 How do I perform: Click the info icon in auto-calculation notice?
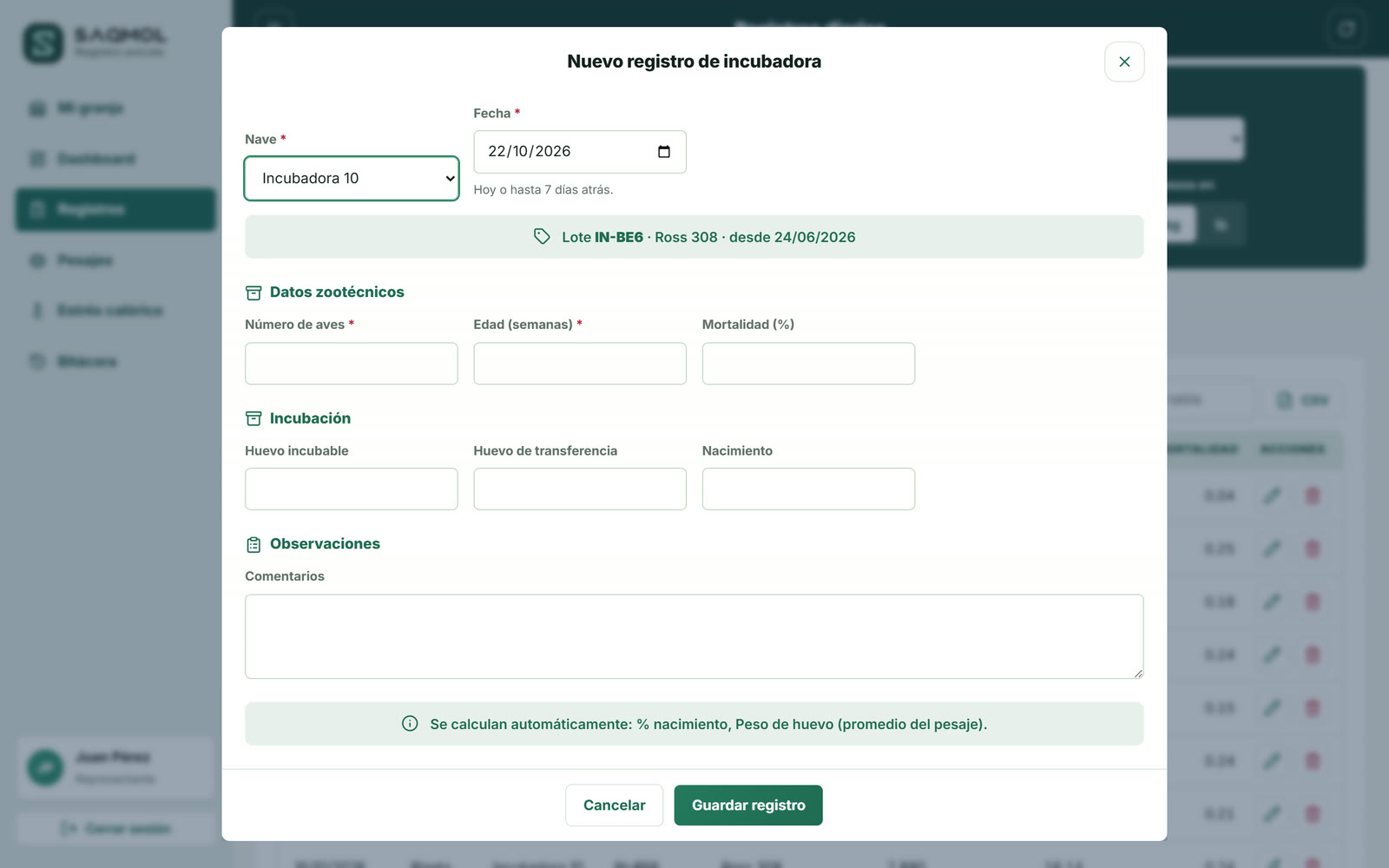click(410, 724)
